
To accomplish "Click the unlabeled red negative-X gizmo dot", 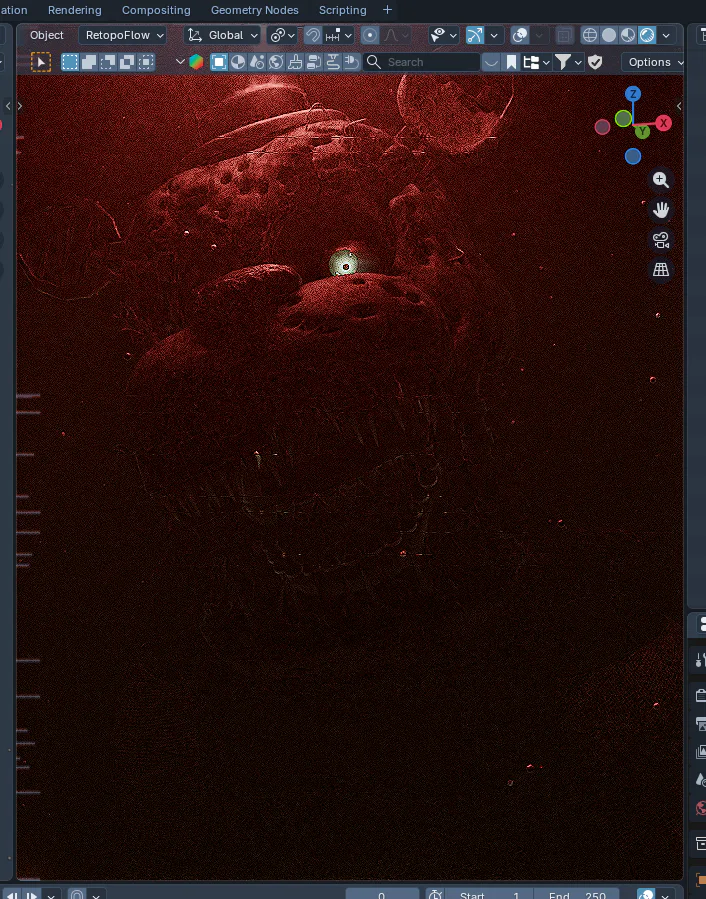I will click(602, 127).
